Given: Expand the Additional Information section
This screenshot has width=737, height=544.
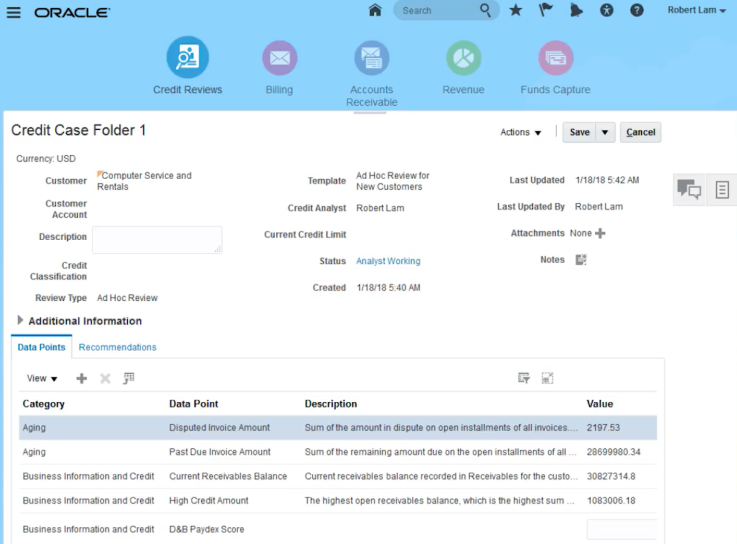Looking at the screenshot, I should [x=20, y=321].
